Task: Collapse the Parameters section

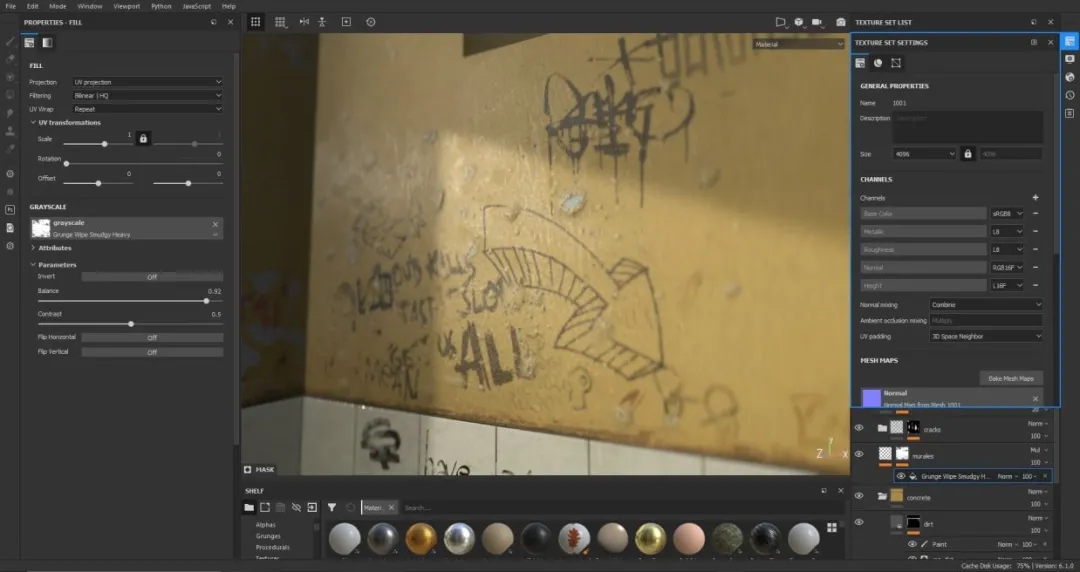Action: click(x=33, y=265)
